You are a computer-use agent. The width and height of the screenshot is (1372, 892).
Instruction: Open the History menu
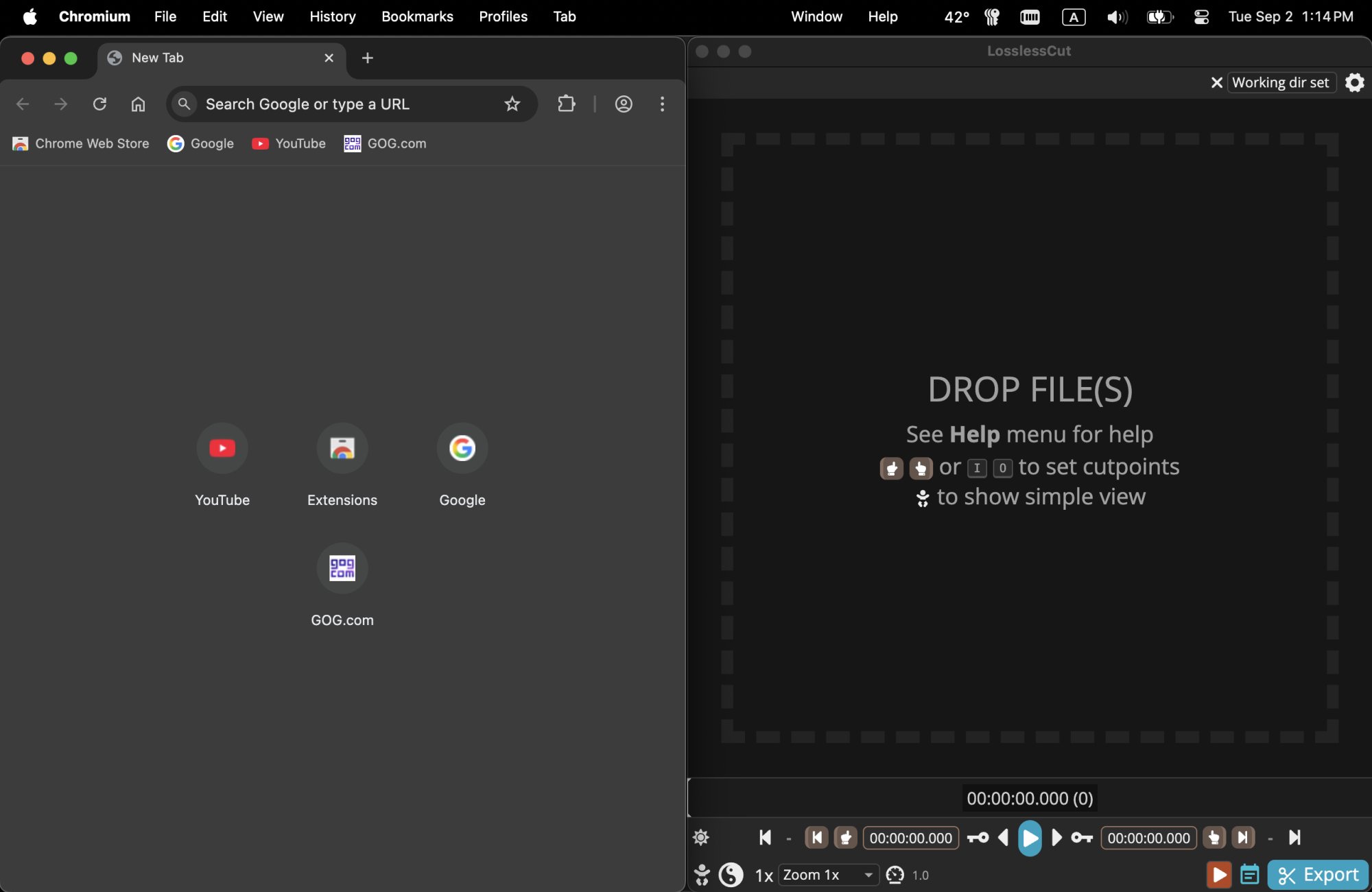(x=332, y=16)
